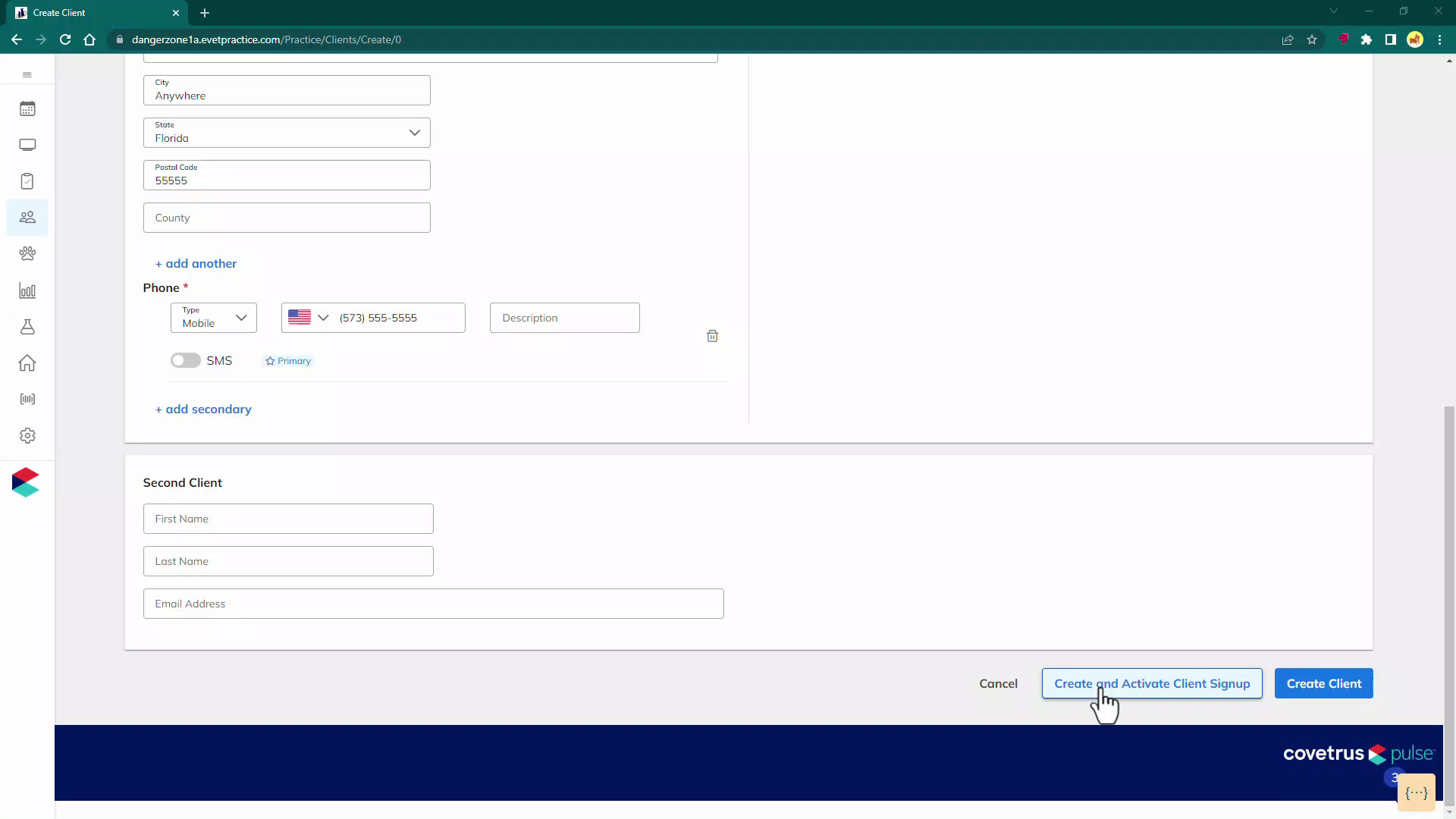Click the clients/people sidebar icon
This screenshot has height=819, width=1456.
pos(27,217)
